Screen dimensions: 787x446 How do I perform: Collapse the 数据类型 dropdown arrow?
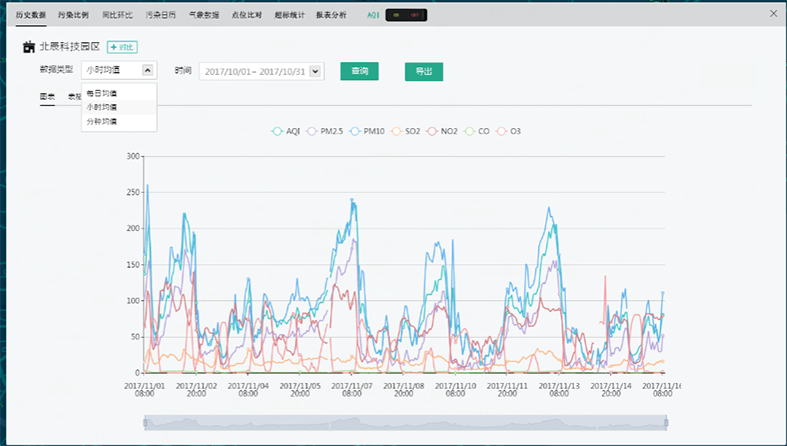147,70
